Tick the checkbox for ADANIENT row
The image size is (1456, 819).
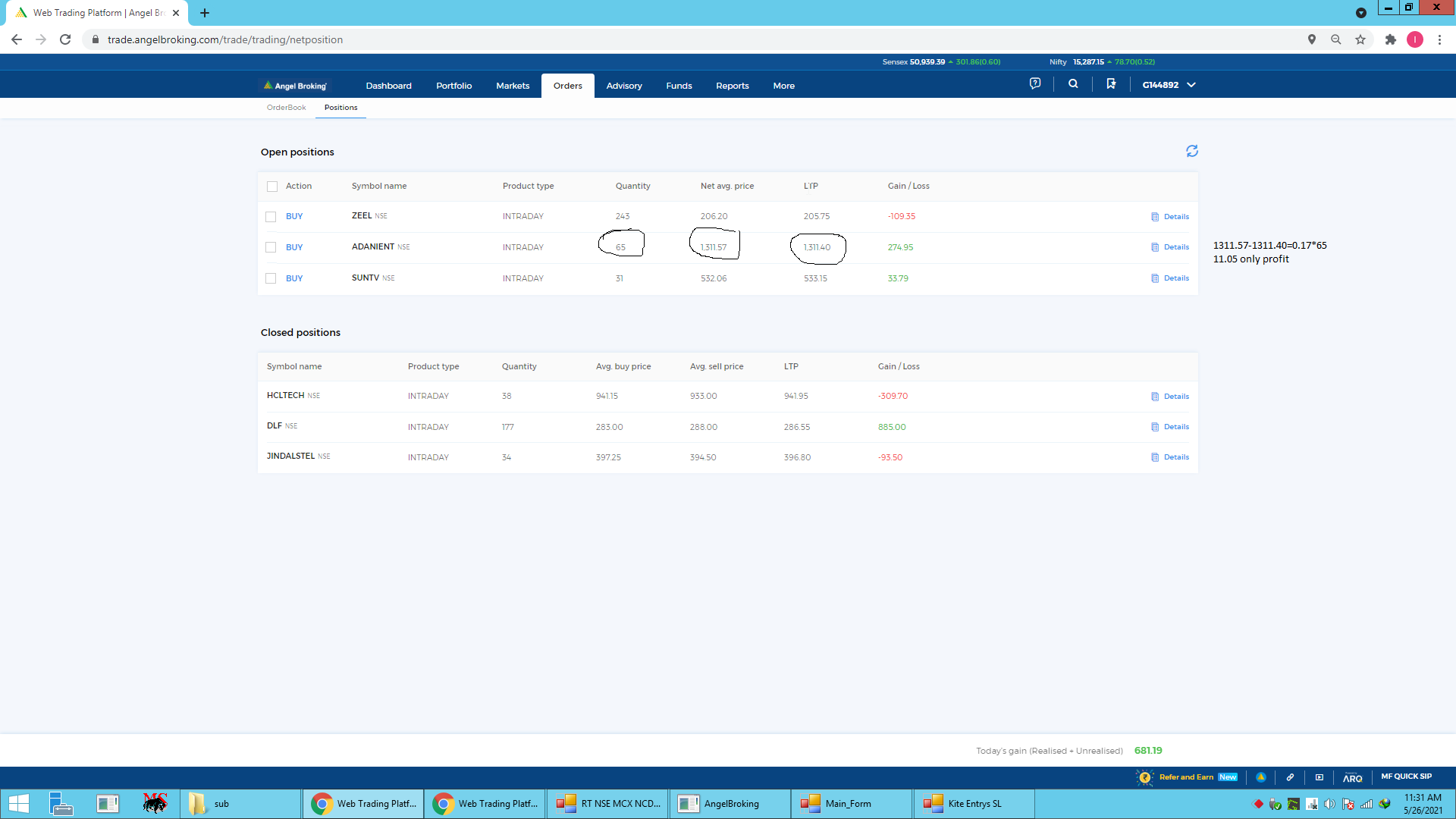click(x=271, y=247)
